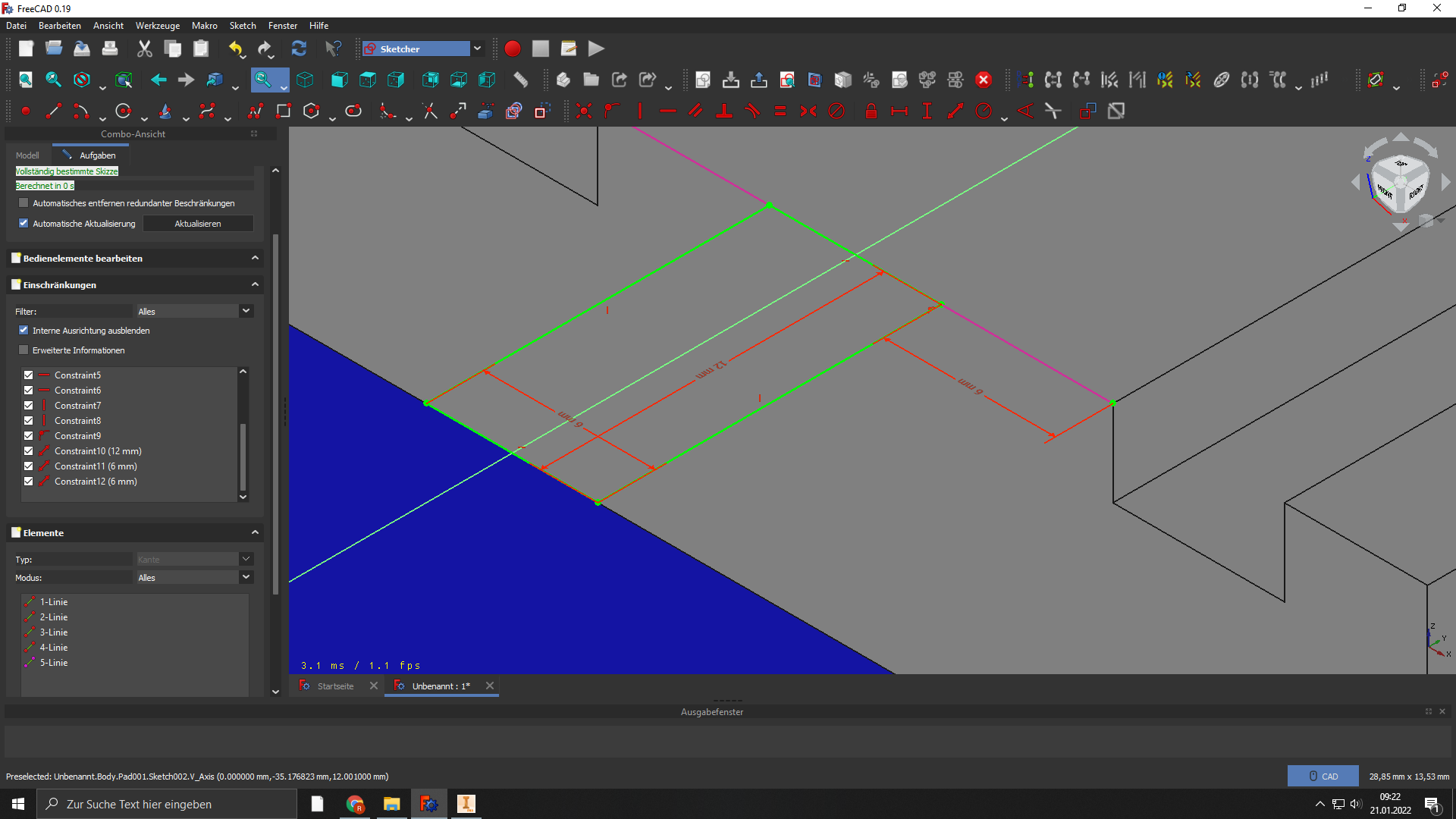Open the Modus Alles dropdown
1456x819 pixels.
(246, 577)
